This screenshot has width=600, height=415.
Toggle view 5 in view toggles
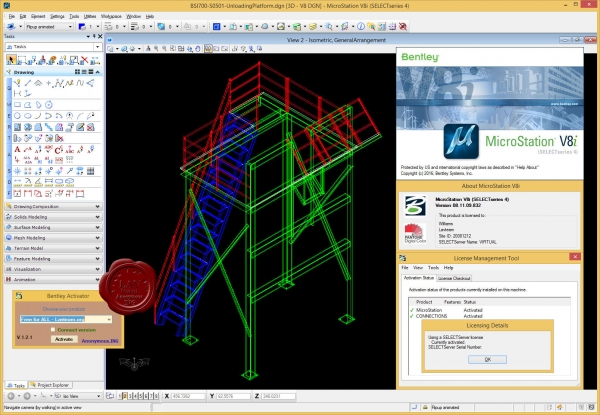[140, 396]
